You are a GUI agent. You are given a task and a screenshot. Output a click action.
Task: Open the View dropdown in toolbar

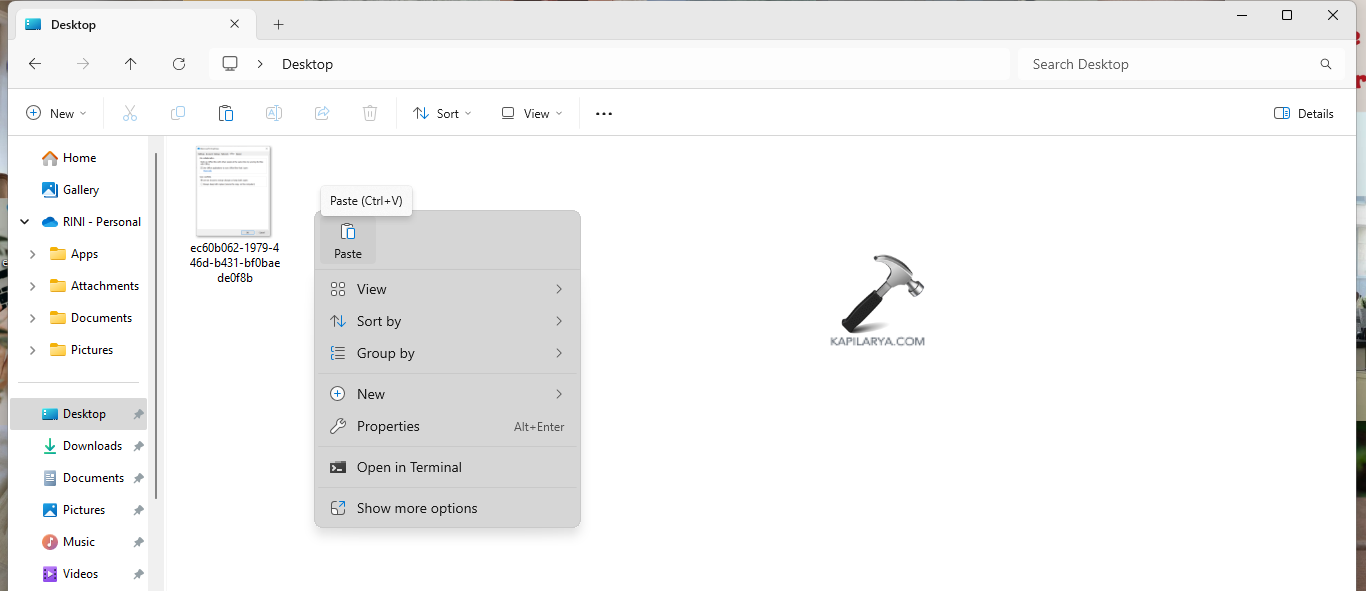532,114
